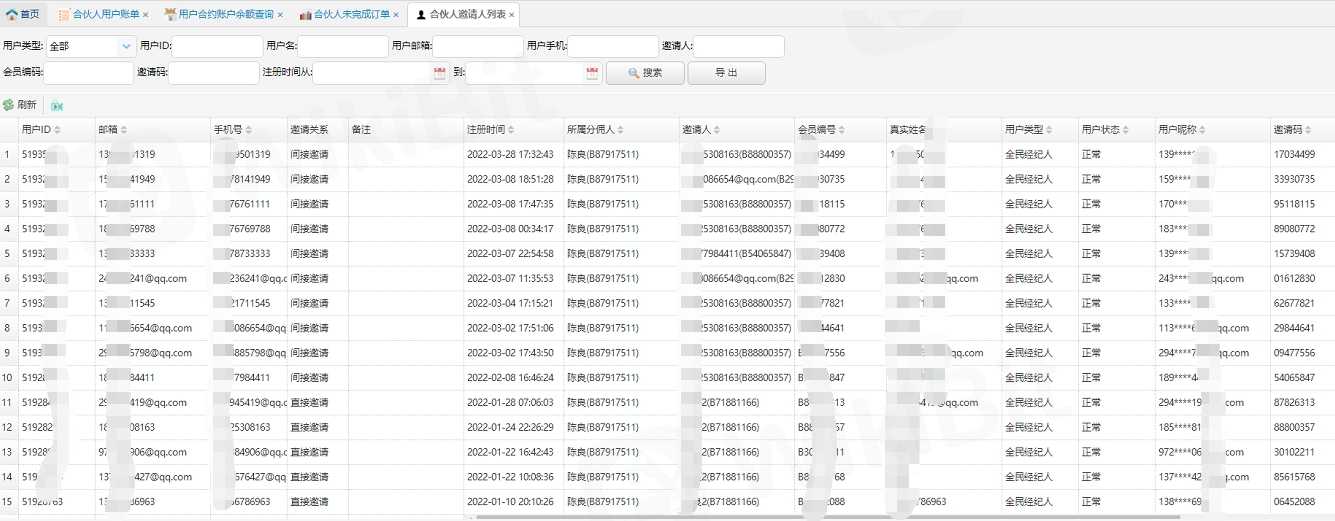Click the 邀请码 filter input field
This screenshot has height=521, width=1335.
pos(214,73)
